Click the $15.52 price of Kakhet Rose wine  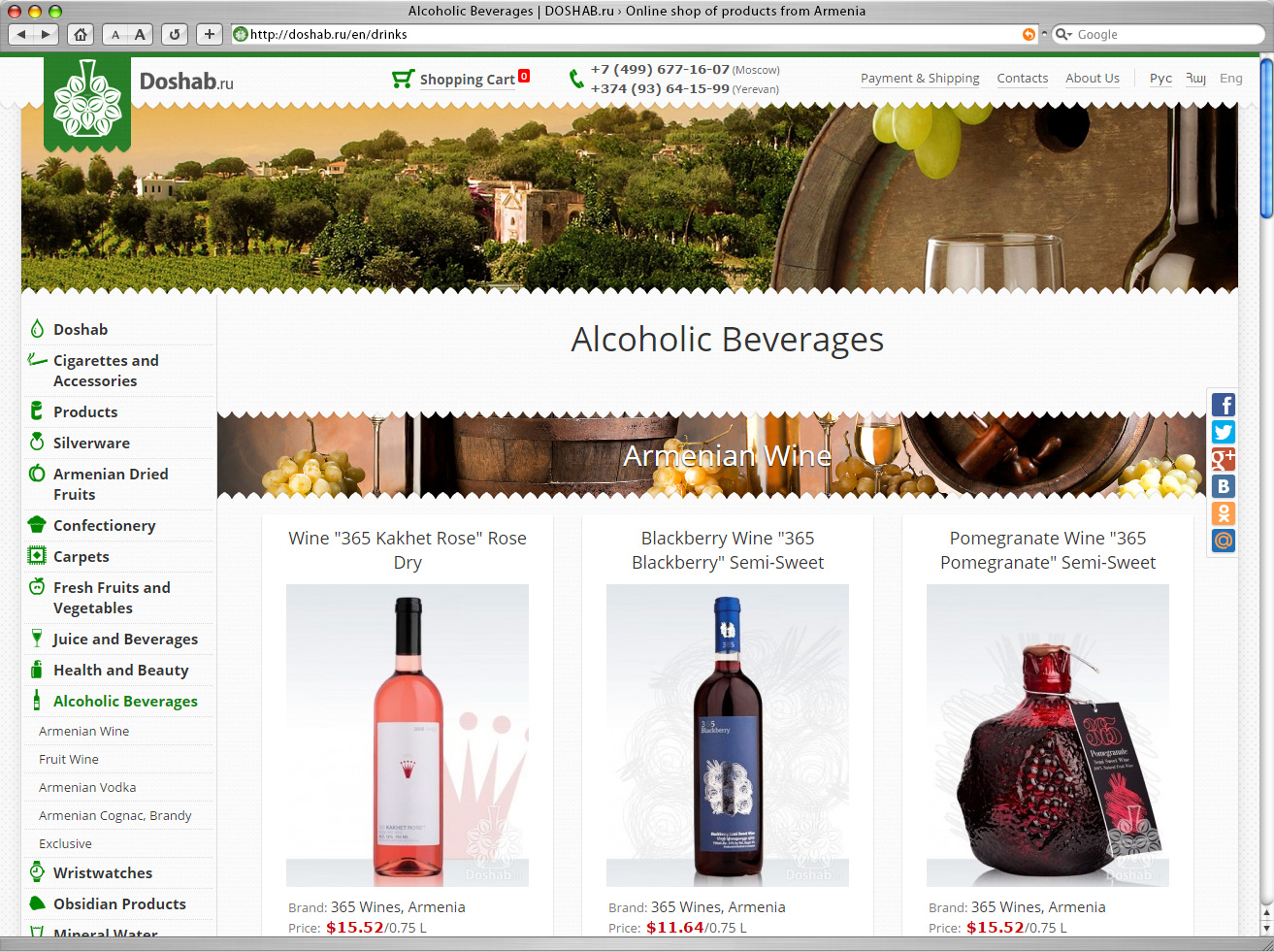[355, 928]
